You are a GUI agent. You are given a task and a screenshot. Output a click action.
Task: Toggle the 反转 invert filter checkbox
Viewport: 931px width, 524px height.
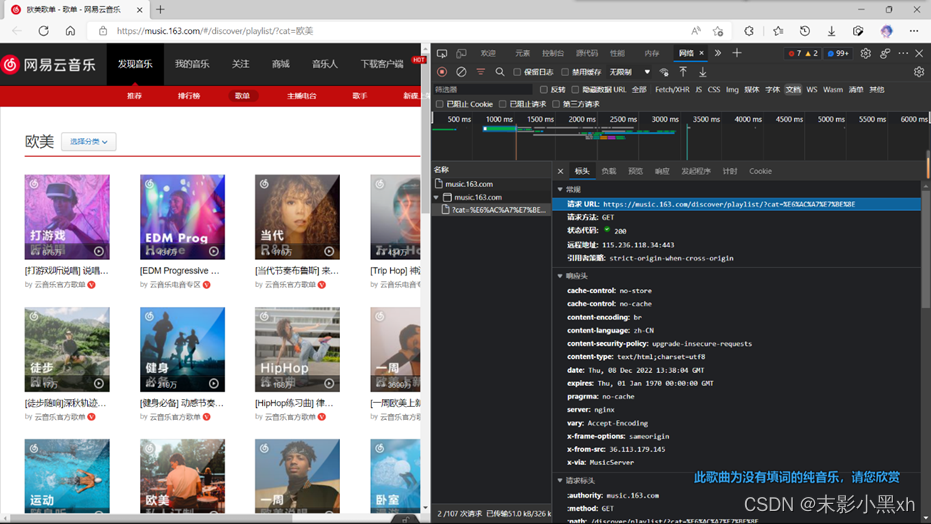pos(543,90)
